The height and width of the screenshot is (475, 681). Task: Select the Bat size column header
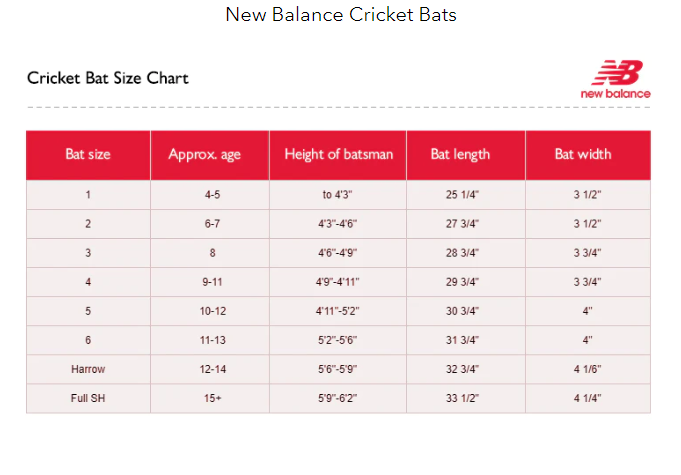click(88, 155)
